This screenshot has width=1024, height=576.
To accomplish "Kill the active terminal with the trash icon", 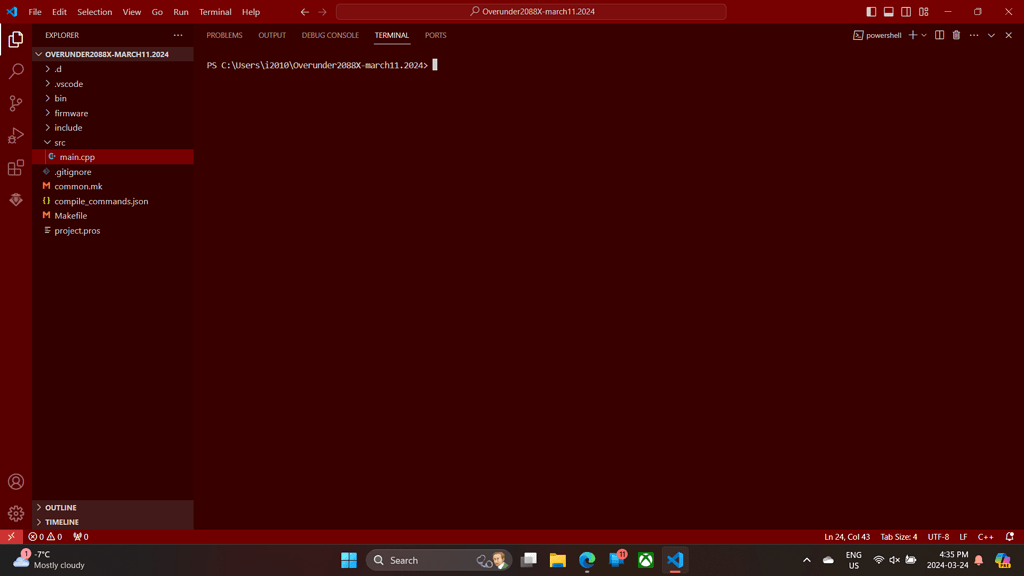I will click(x=957, y=35).
